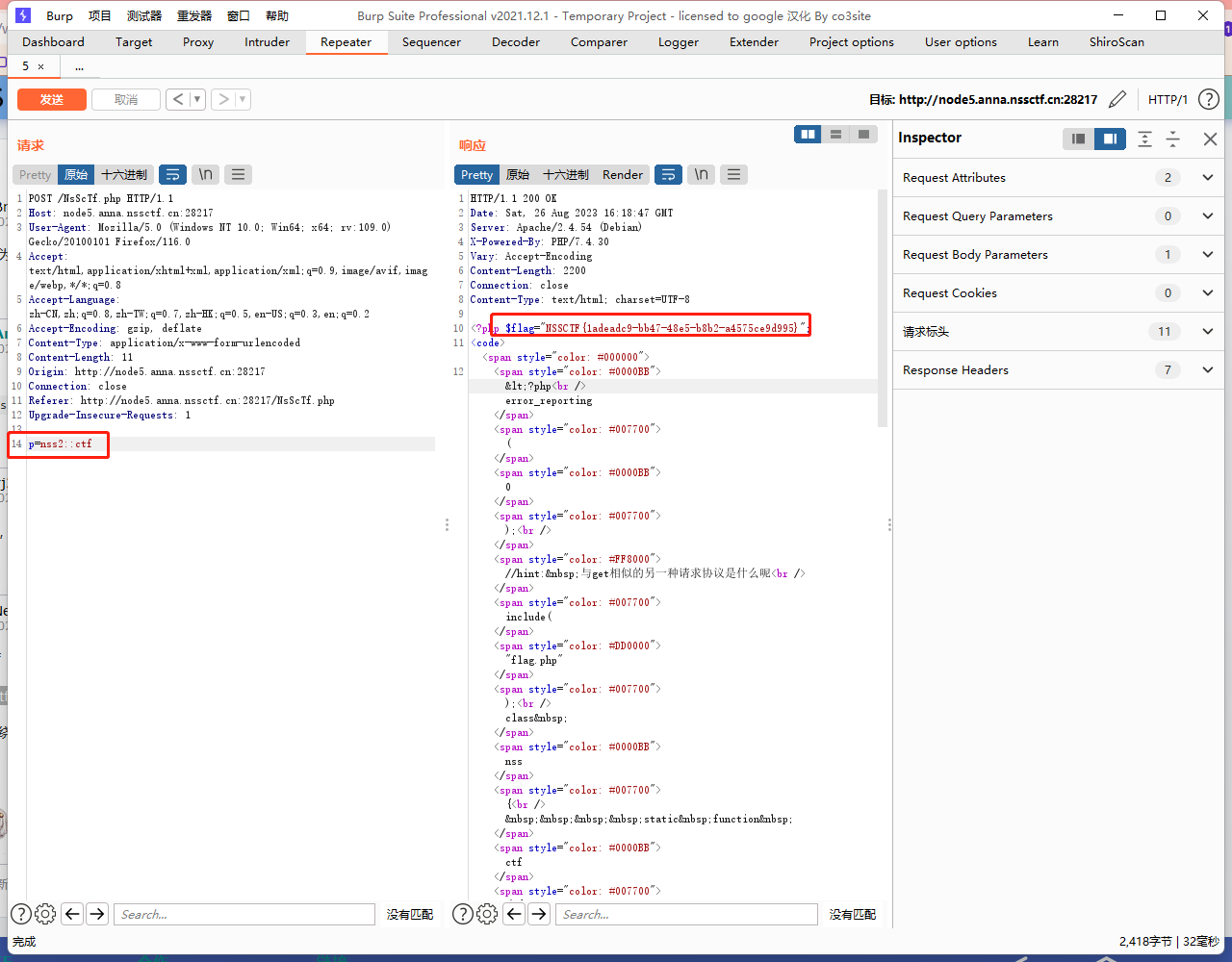Click the HTTP/1 protocol label

1168,99
